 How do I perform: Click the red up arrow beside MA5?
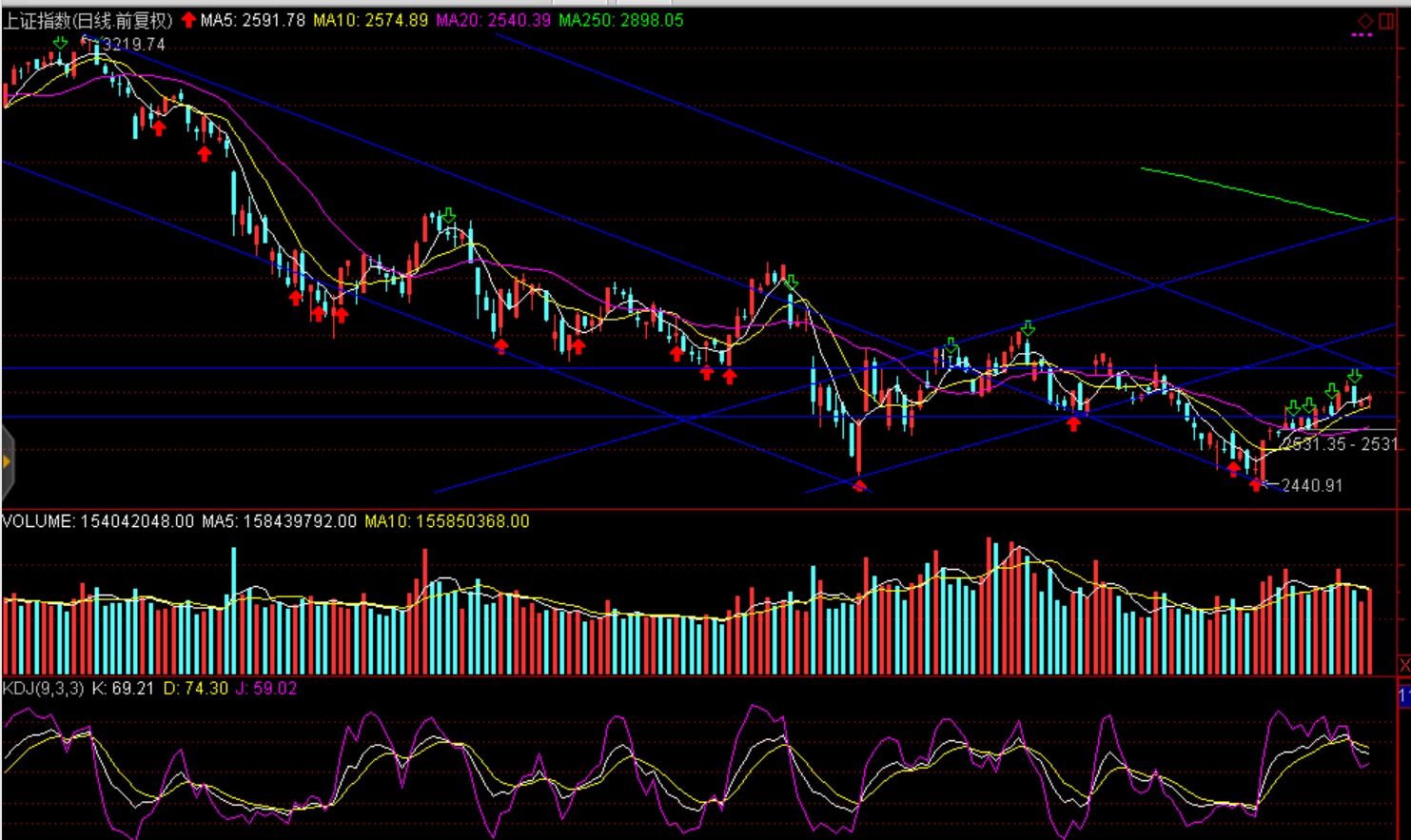coord(188,20)
